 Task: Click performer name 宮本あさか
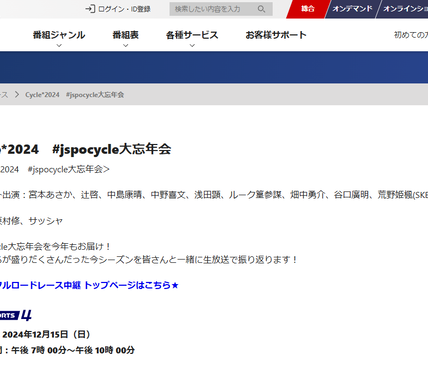point(50,195)
